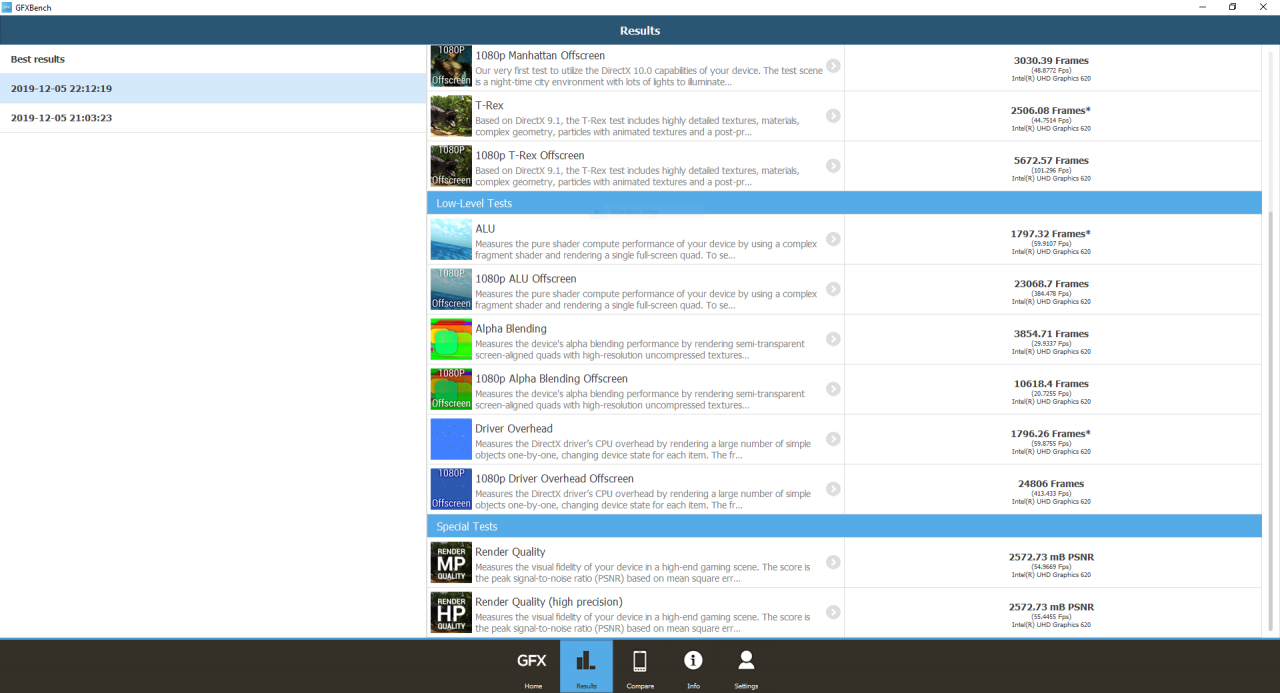Switch to the Results tab
Image resolution: width=1280 pixels, height=693 pixels.
click(586, 666)
